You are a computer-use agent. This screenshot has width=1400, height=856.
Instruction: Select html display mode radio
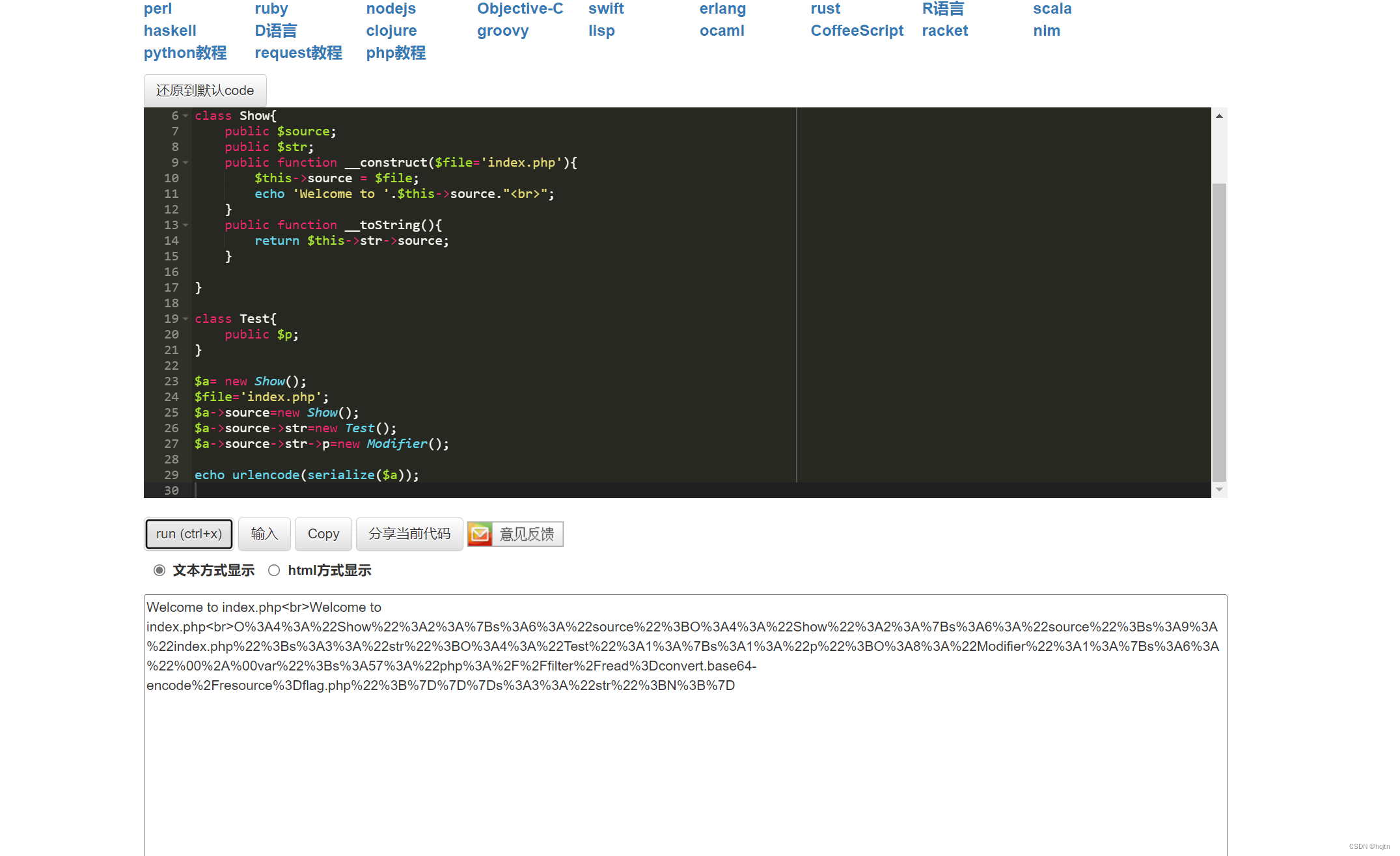274,570
